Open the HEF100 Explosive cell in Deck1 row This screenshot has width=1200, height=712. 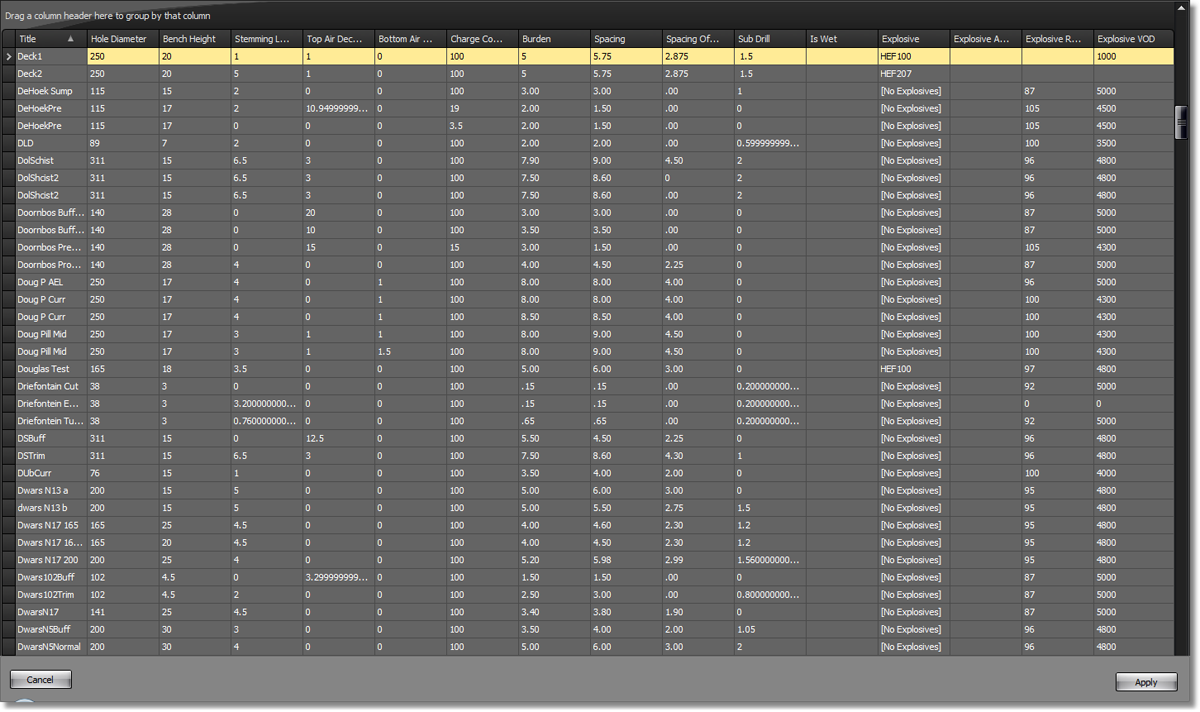click(x=913, y=57)
